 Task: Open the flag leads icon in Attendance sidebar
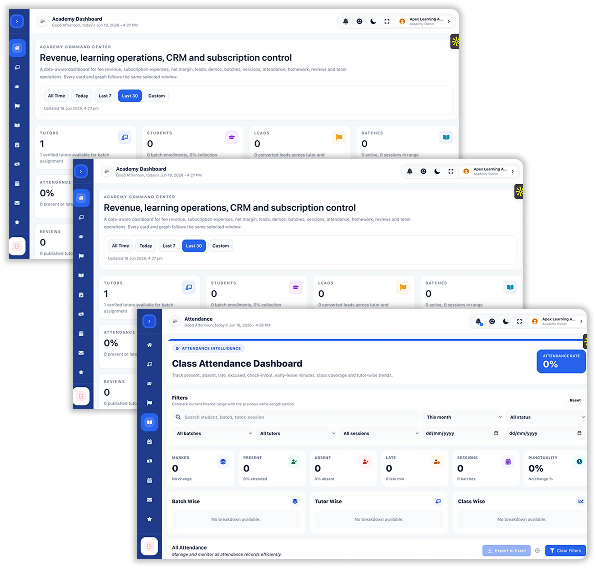[149, 403]
